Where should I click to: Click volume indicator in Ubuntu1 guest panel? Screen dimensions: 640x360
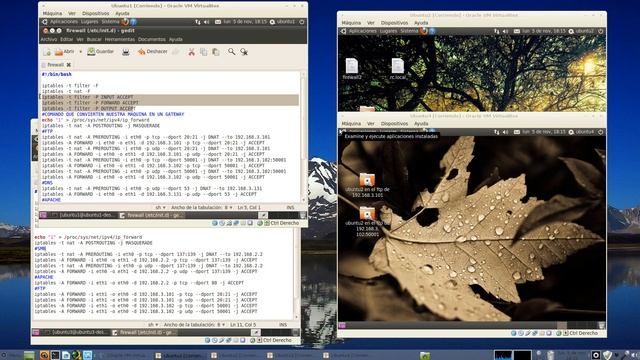click(x=207, y=22)
